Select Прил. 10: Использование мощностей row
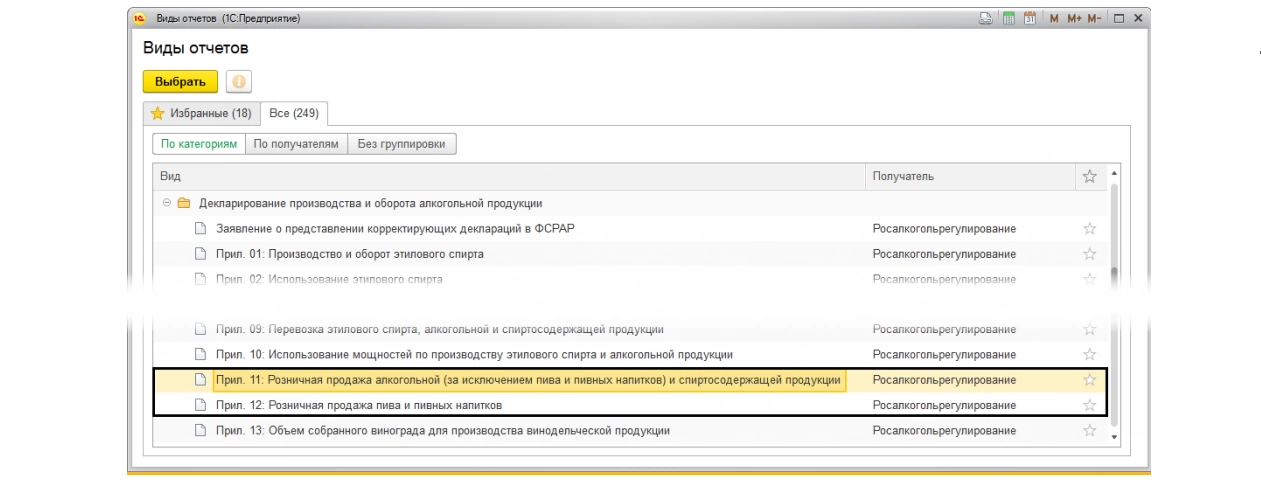 (x=630, y=354)
